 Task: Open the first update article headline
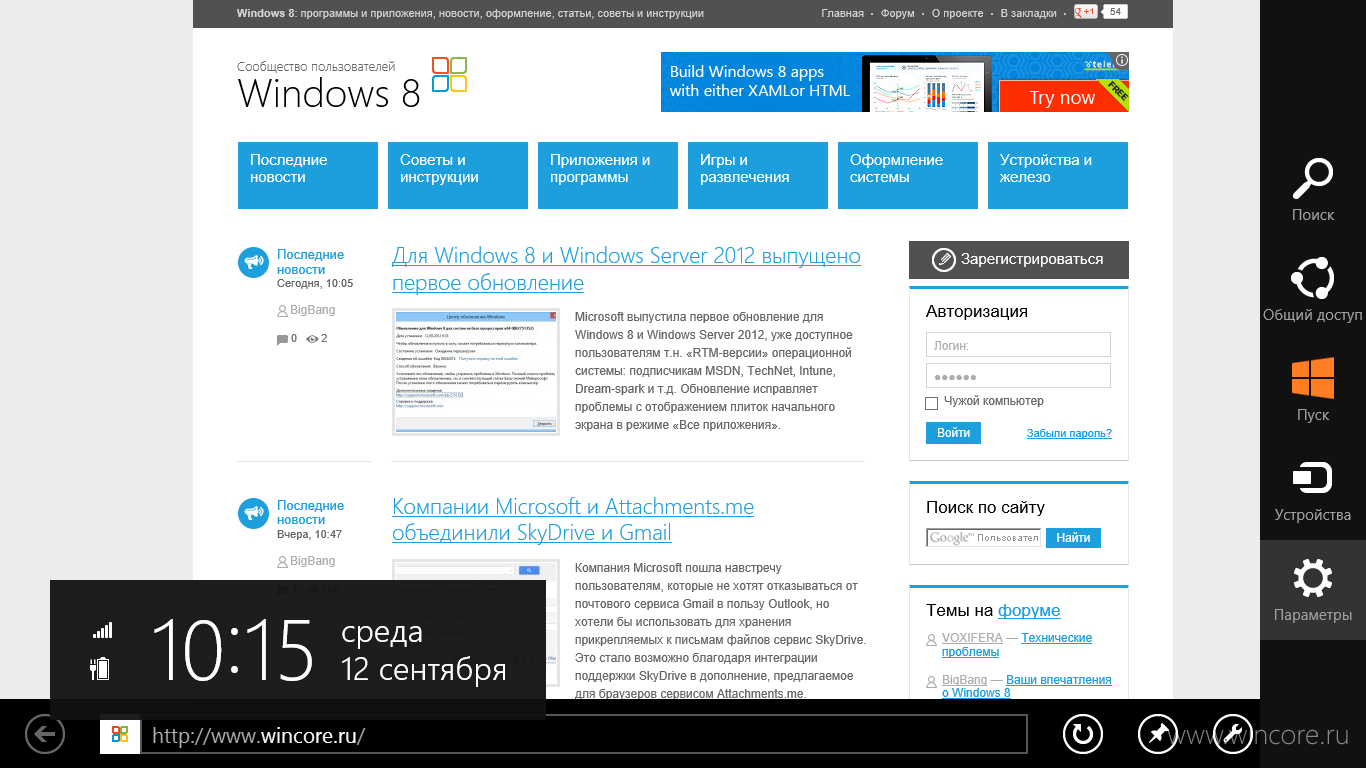tap(626, 269)
